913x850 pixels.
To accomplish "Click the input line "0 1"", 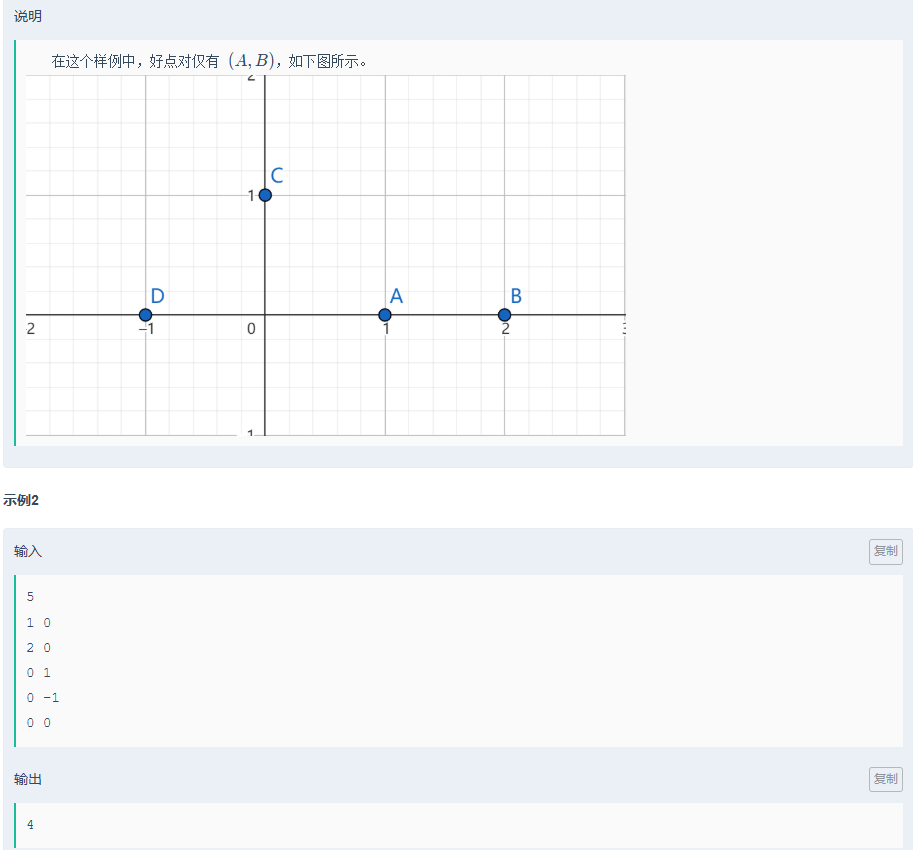I will (x=38, y=672).
